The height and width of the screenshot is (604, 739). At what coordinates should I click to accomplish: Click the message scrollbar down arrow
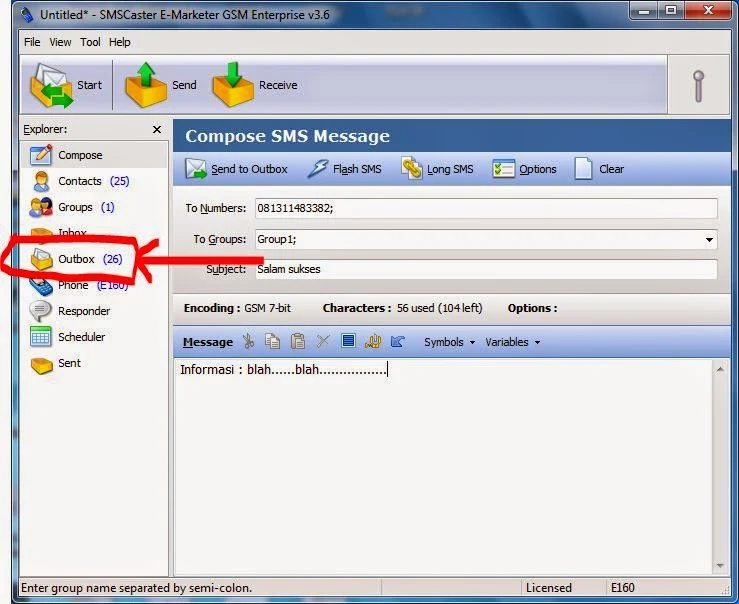click(720, 565)
